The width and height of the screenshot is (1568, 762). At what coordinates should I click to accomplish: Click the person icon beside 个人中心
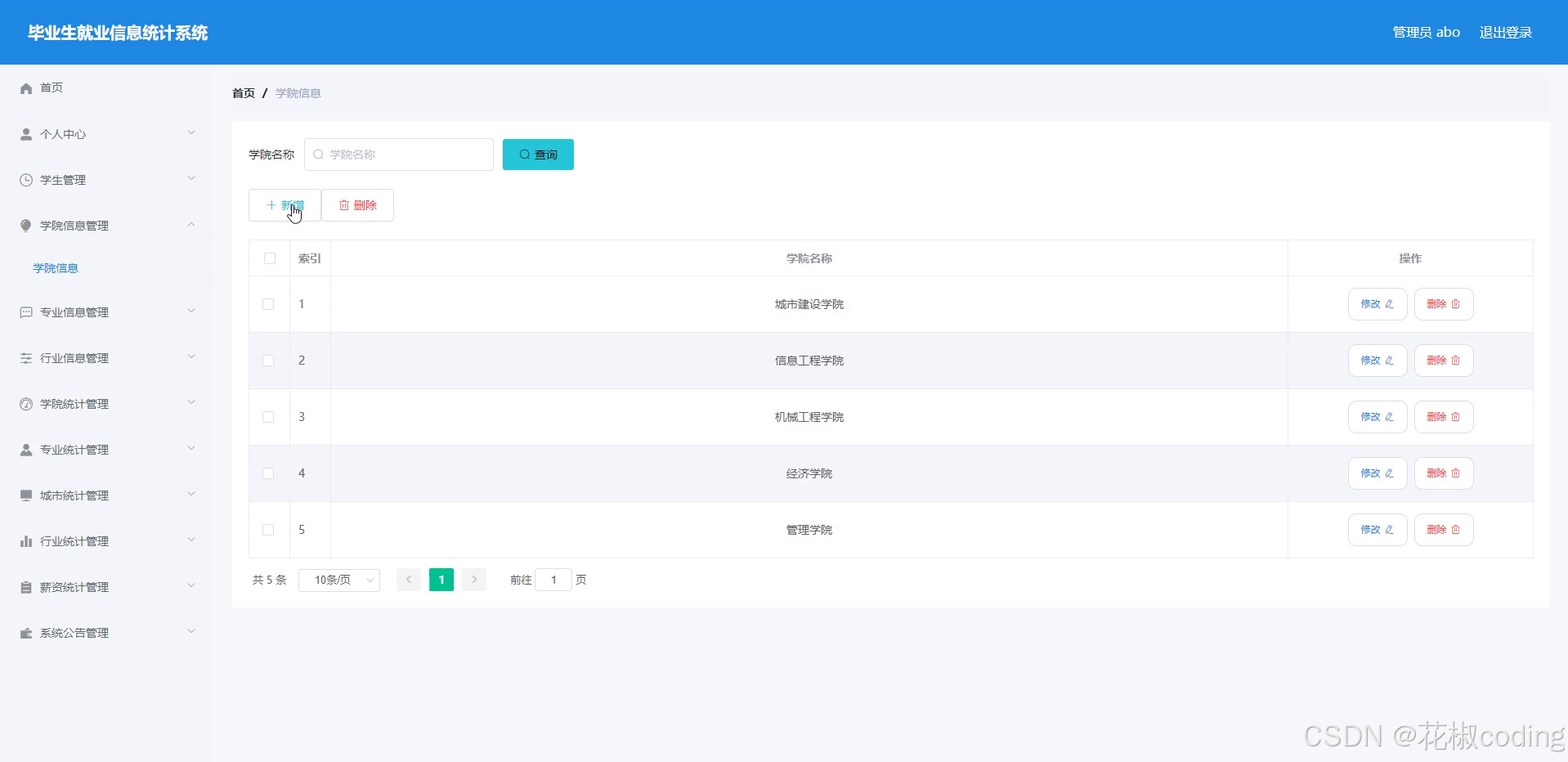pos(26,134)
